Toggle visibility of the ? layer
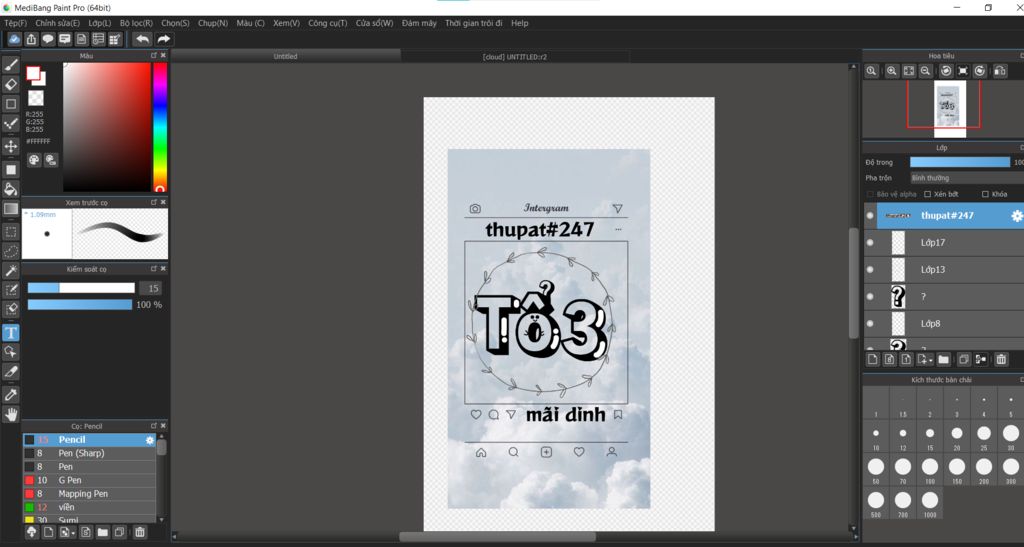 pyautogui.click(x=870, y=296)
